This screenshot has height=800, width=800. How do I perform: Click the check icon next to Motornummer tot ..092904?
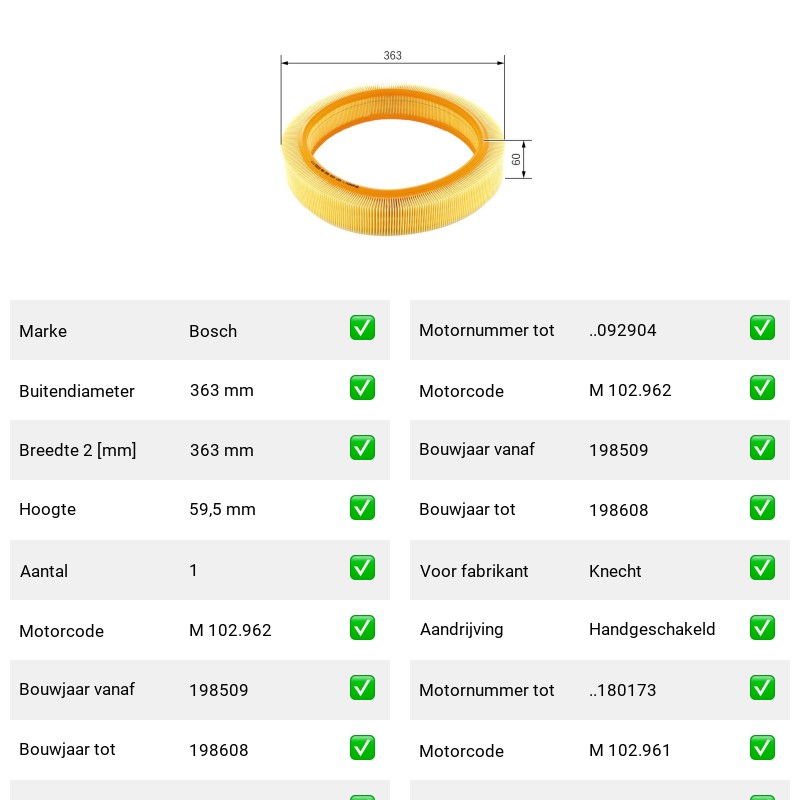click(762, 328)
